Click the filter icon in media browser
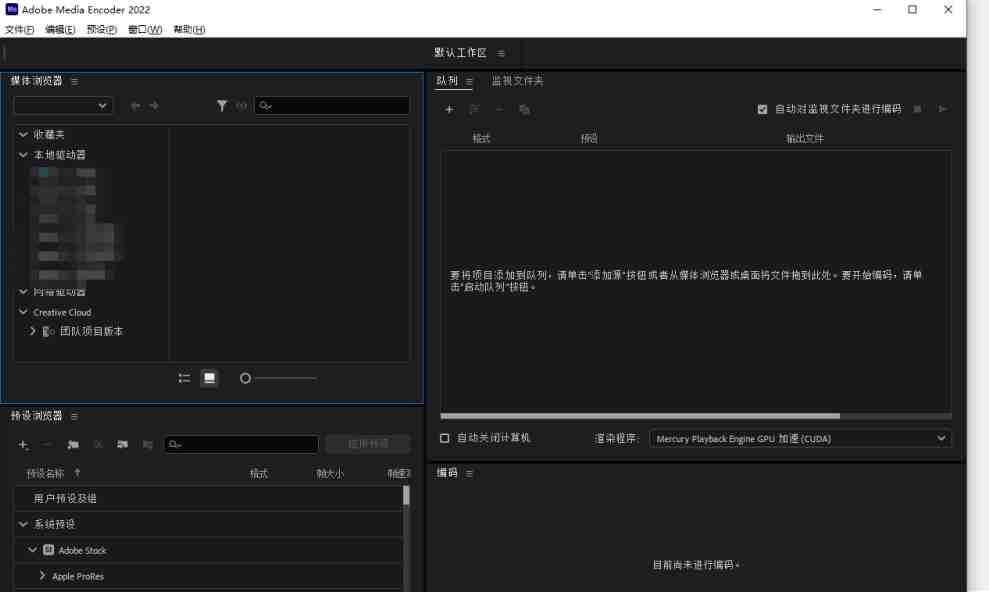This screenshot has height=592, width=989. tap(222, 105)
